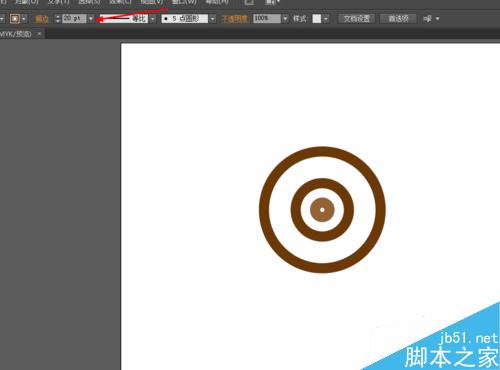The image size is (500, 370).
Task: Open the opacity percentage dropdown arrow
Action: tap(285, 19)
